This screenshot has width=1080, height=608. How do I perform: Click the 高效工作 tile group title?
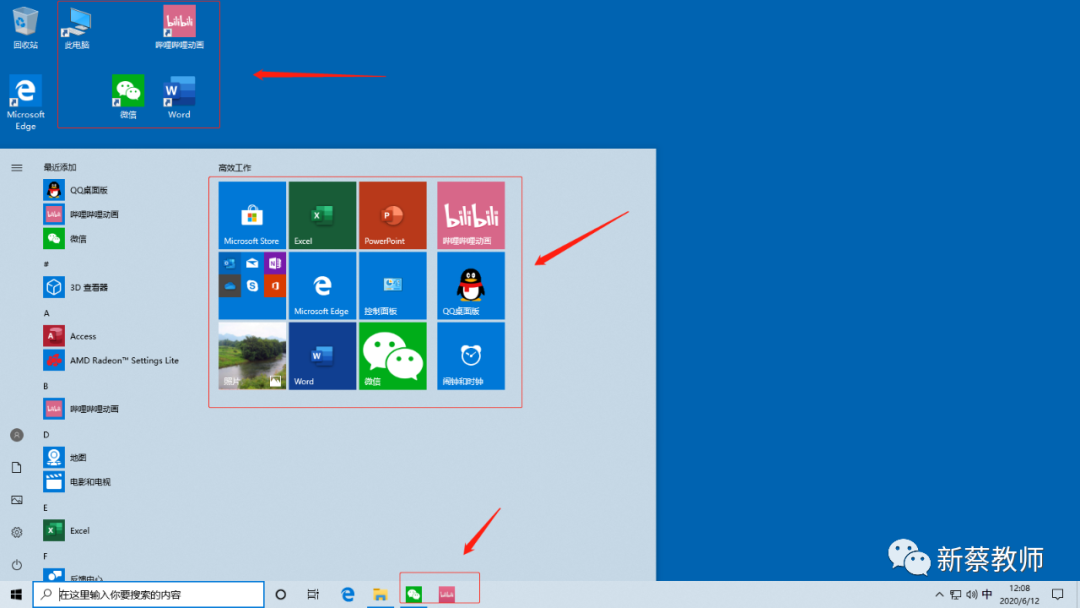click(x=235, y=168)
